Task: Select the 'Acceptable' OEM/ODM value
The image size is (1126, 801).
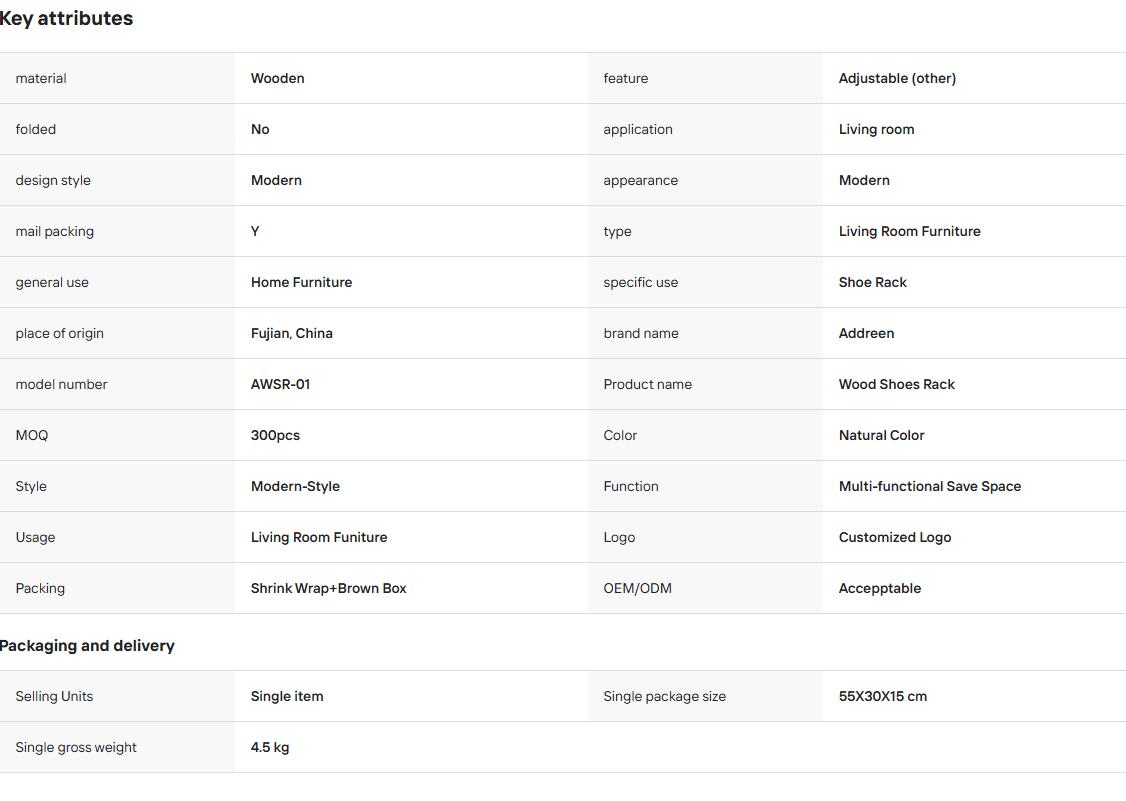Action: click(x=880, y=588)
